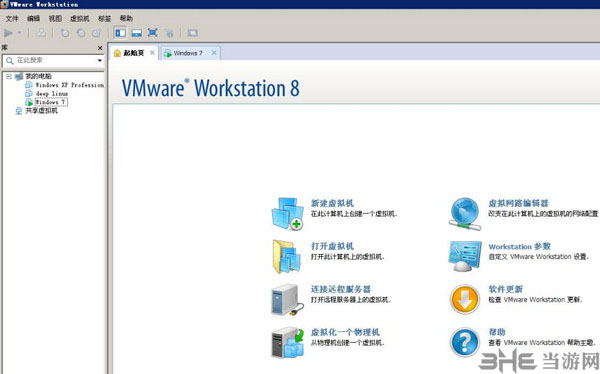Select the deep linux virtual machine
600x374 pixels.
pyautogui.click(x=52, y=93)
